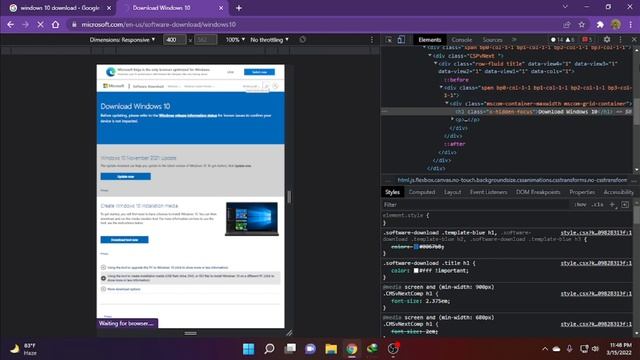The height and width of the screenshot is (360, 640).
Task: Click the Windows release information status link
Action: (x=188, y=116)
